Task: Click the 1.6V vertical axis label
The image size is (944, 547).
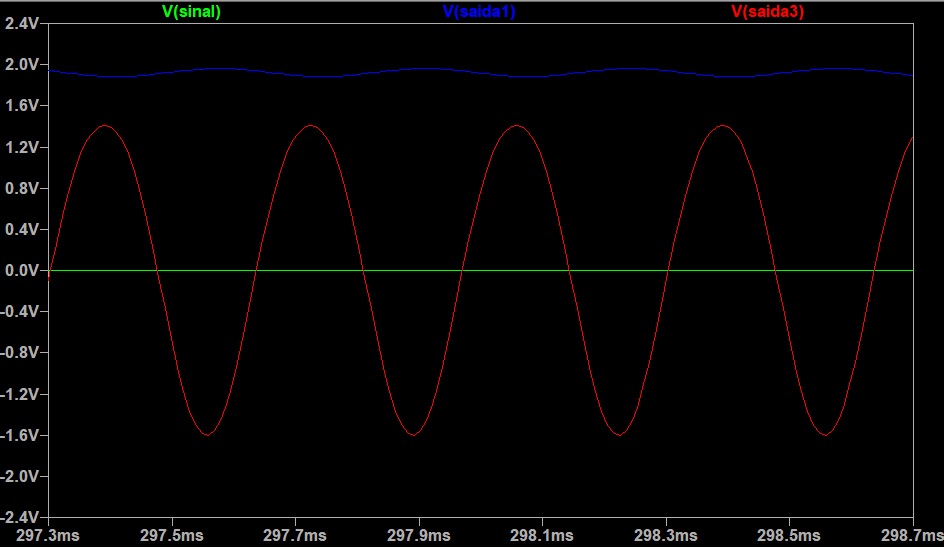Action: (22, 106)
